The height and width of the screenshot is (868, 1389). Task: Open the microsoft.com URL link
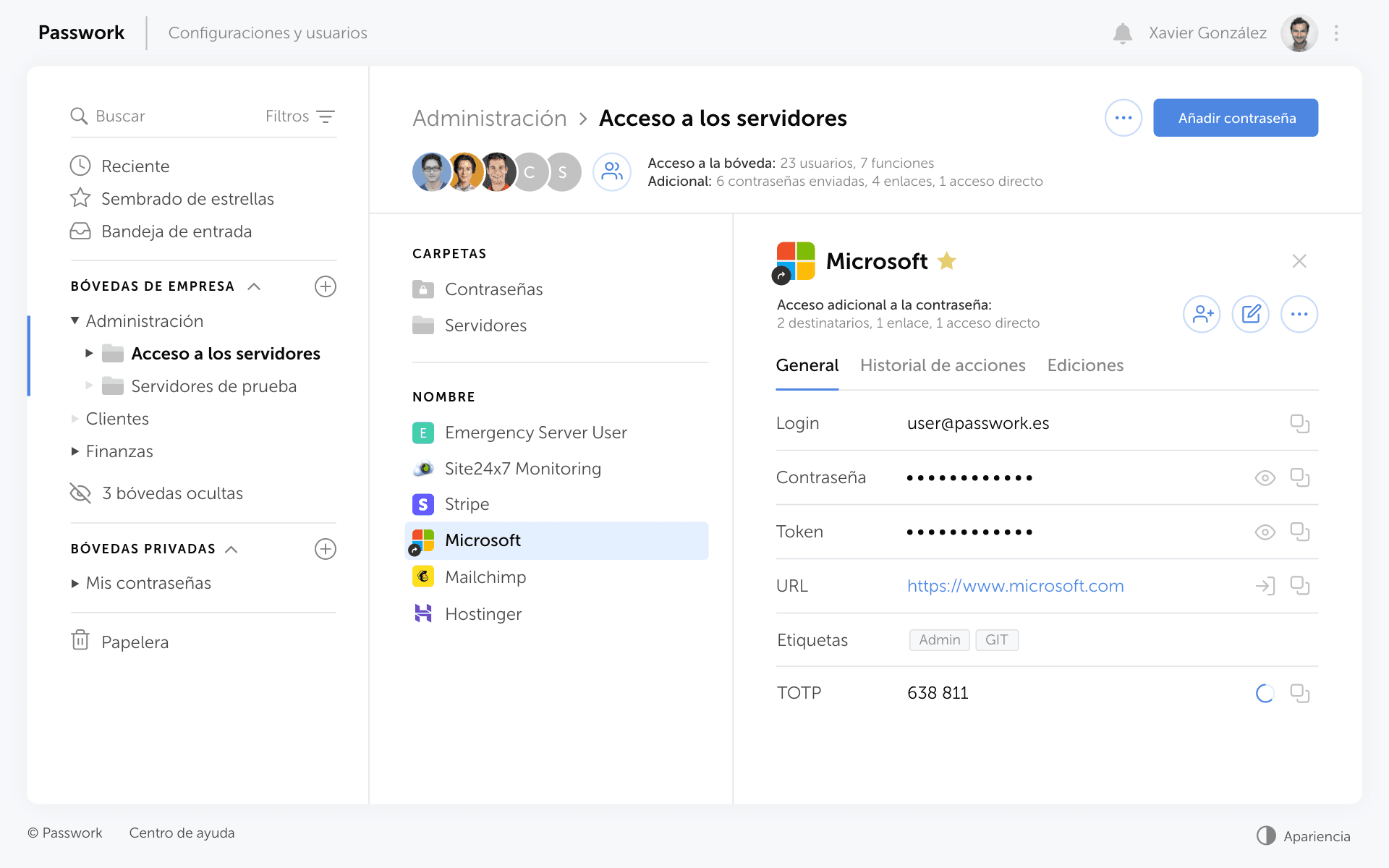click(x=1015, y=586)
